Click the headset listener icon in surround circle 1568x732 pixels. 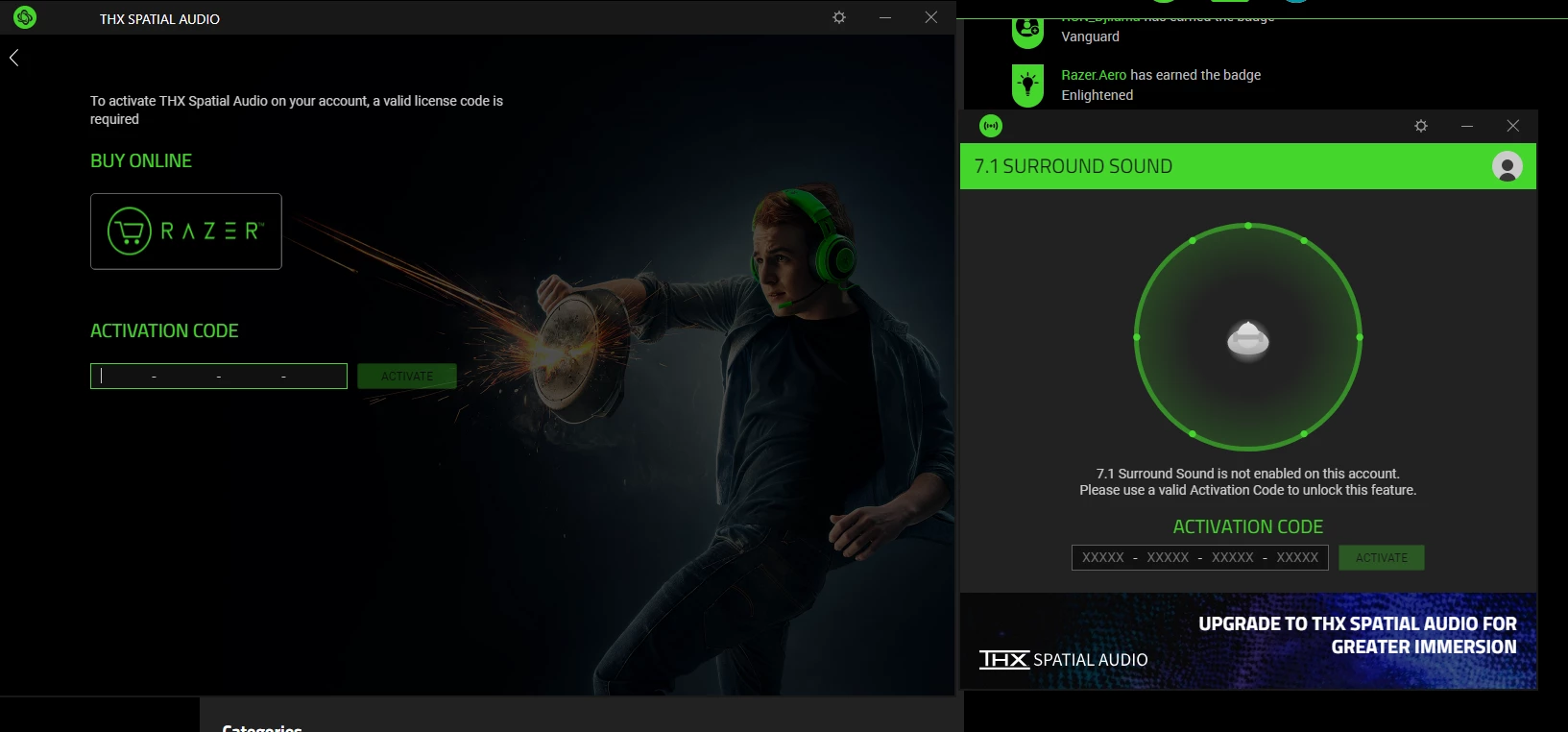tap(1248, 340)
